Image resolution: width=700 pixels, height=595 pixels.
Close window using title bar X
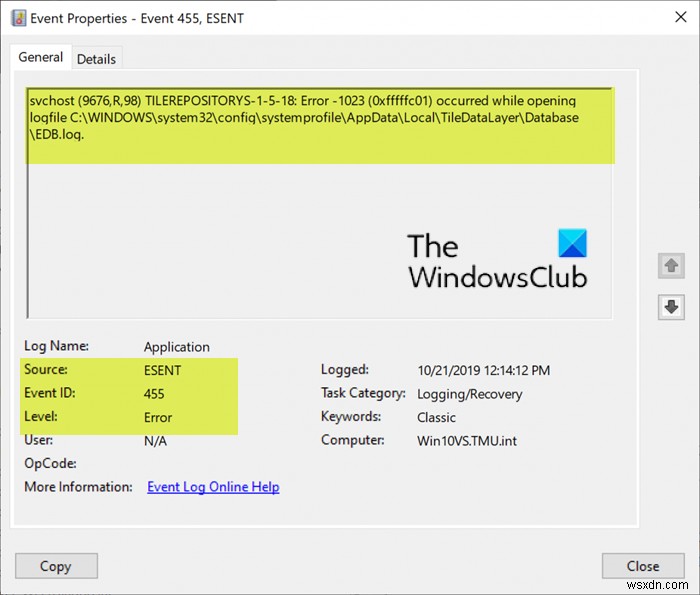pyautogui.click(x=681, y=17)
